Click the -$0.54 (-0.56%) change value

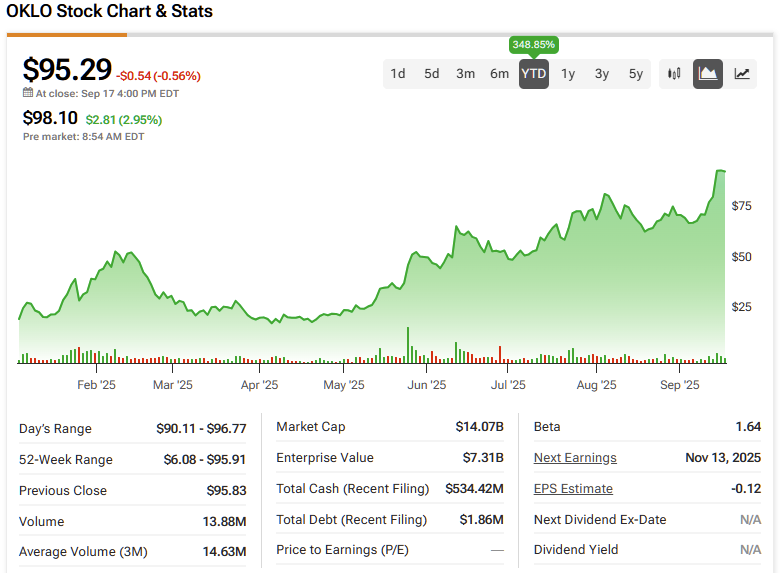(158, 76)
